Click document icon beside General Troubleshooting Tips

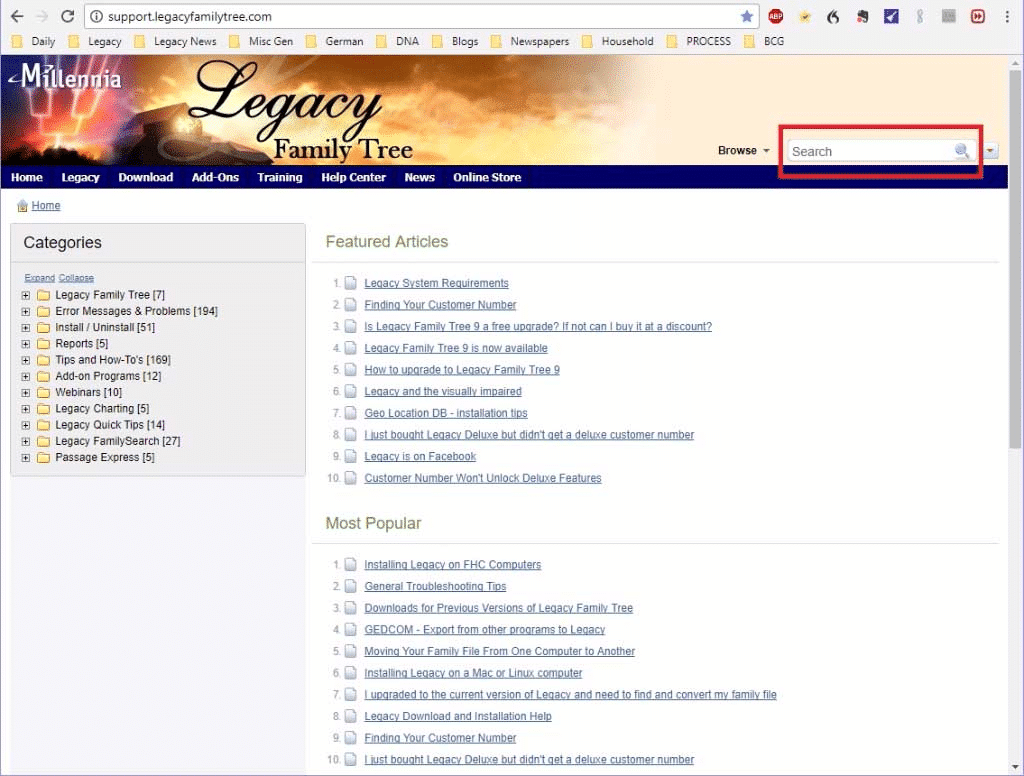point(351,586)
